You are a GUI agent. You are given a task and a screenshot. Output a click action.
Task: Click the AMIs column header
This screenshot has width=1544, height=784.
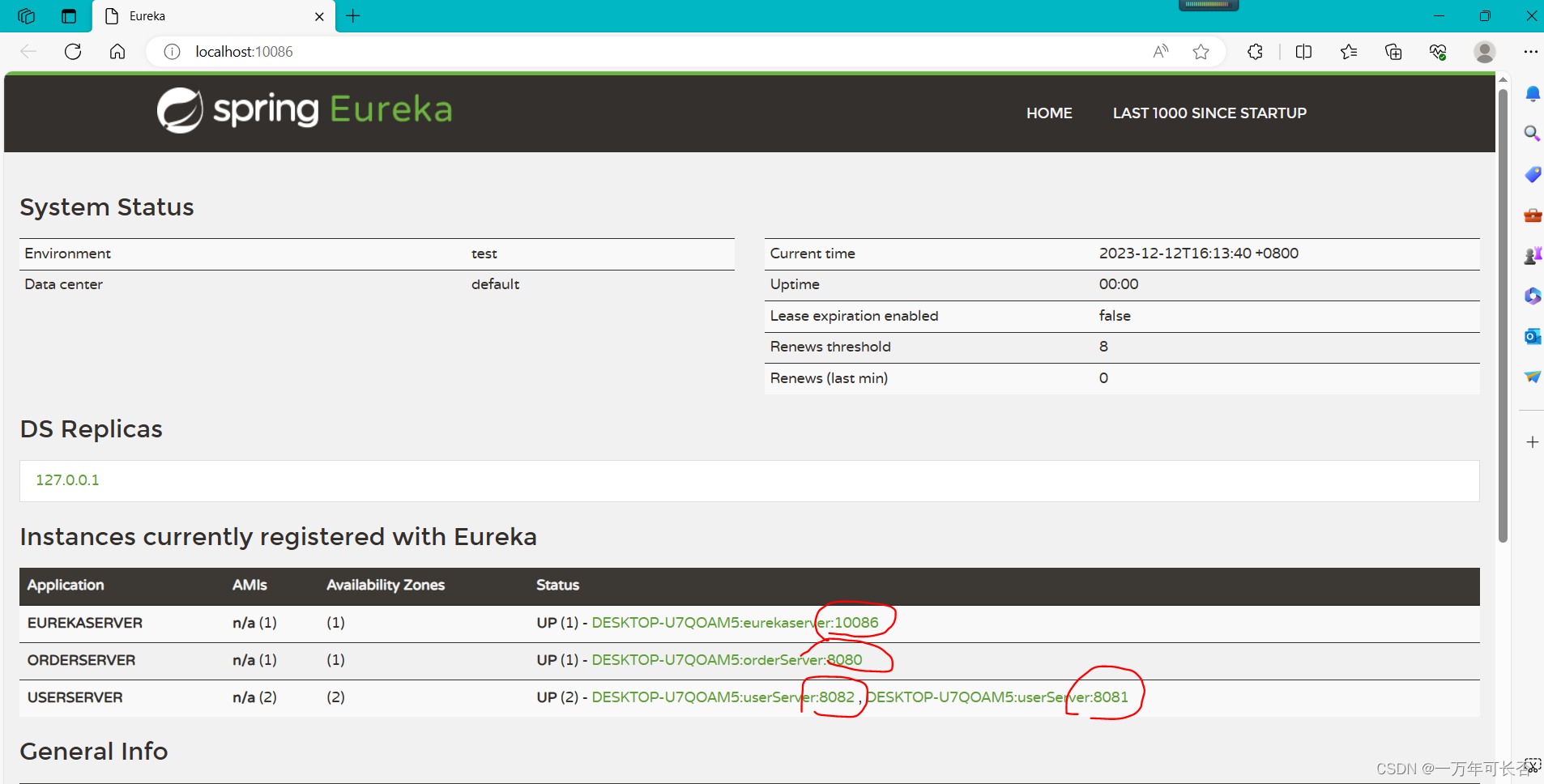(250, 585)
